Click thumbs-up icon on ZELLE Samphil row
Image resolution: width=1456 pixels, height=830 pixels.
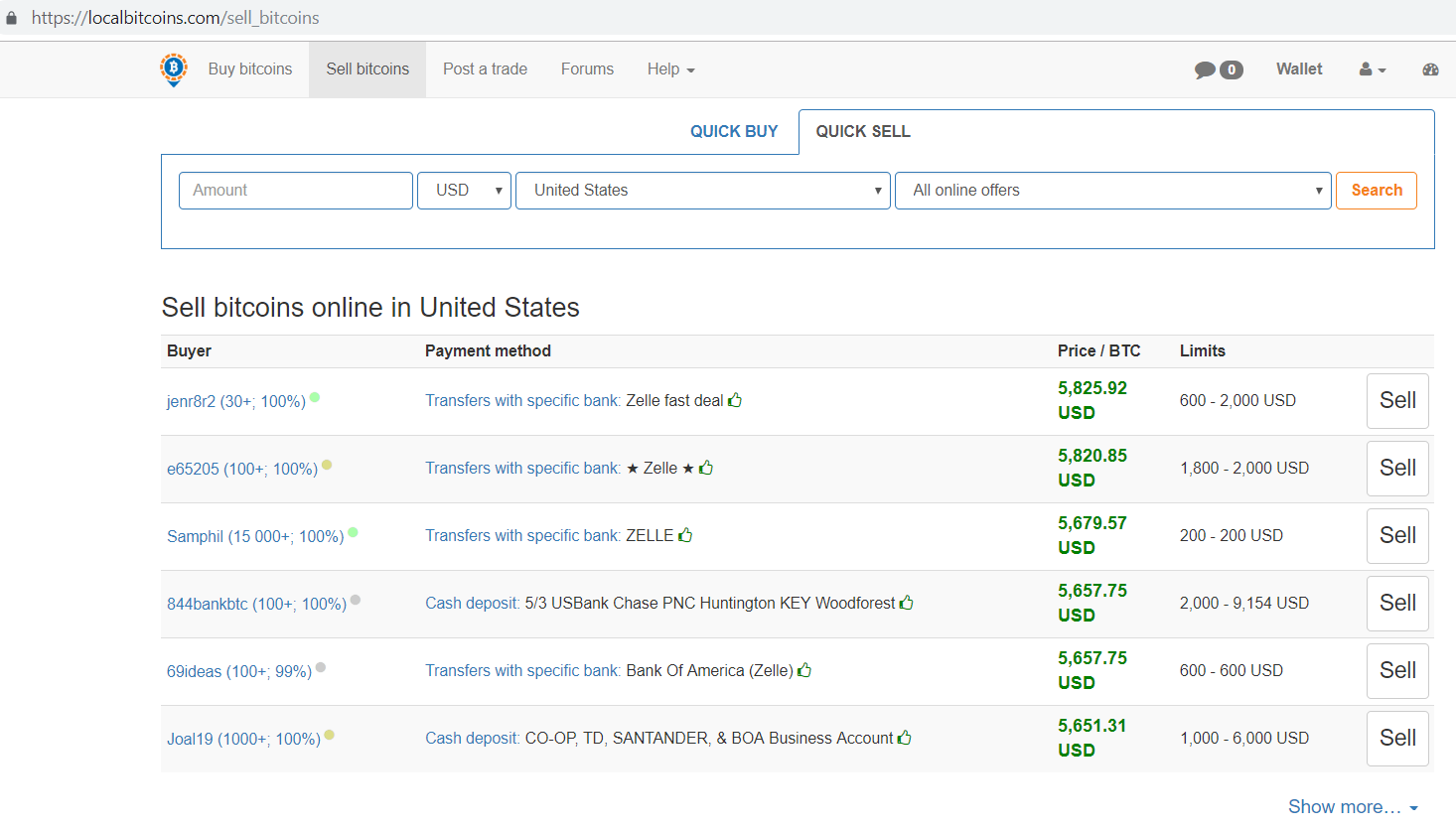[x=685, y=535]
